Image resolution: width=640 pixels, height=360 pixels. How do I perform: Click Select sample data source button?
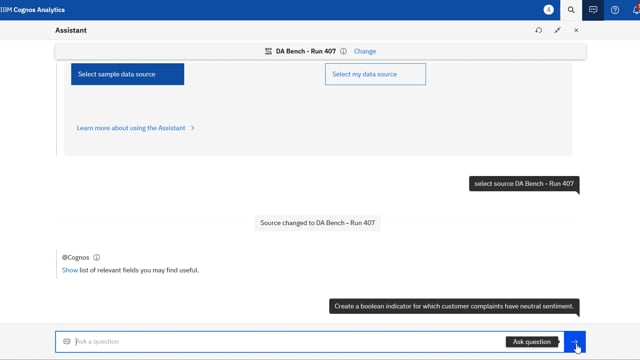(127, 74)
